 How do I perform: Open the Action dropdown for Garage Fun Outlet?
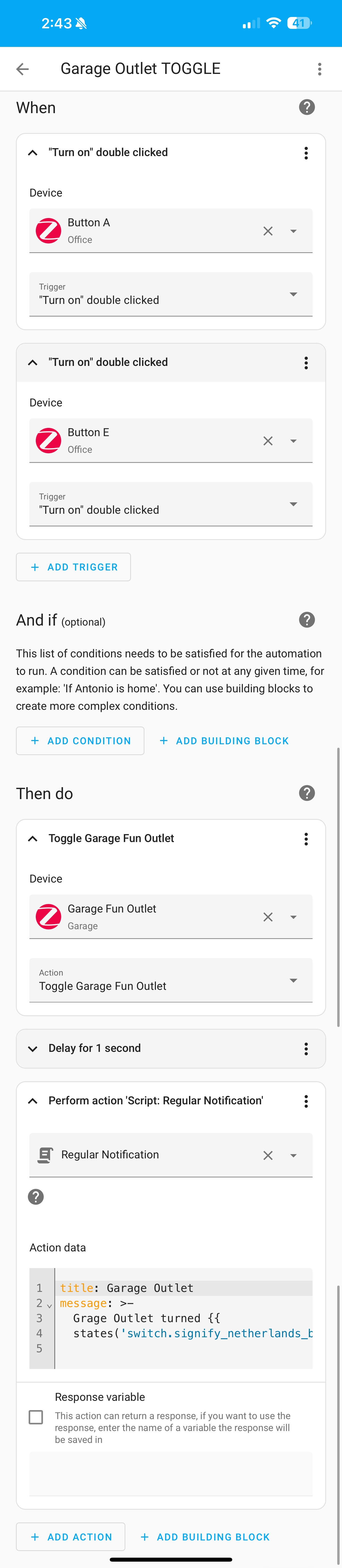coord(171,981)
